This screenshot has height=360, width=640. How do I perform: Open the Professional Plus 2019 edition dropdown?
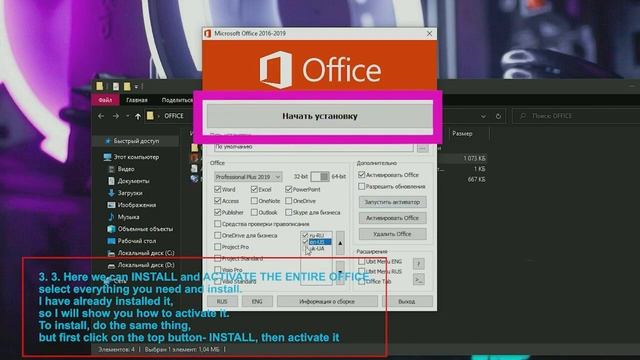pyautogui.click(x=248, y=177)
